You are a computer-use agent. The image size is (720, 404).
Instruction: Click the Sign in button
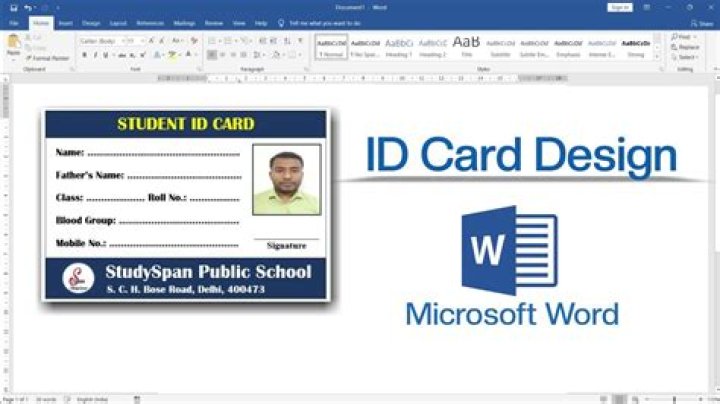click(x=620, y=7)
